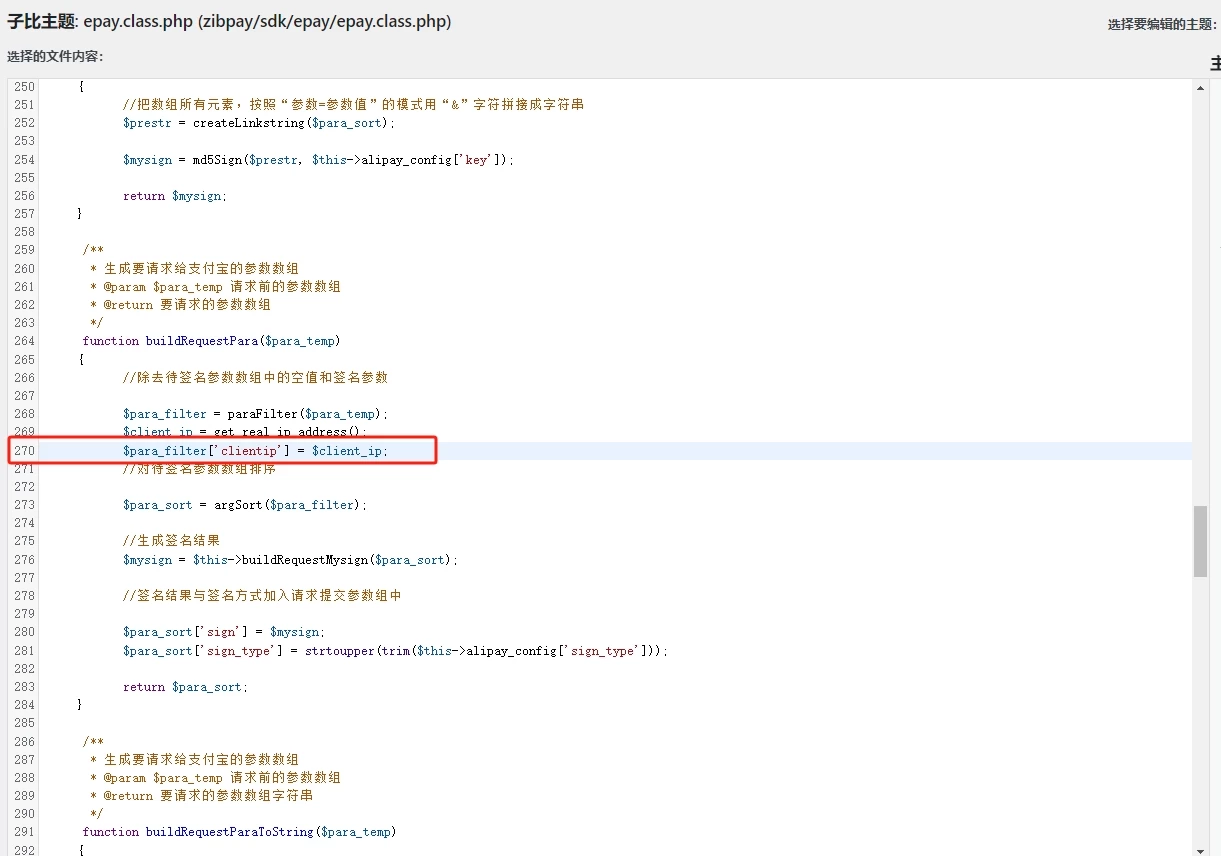Image resolution: width=1221 pixels, height=856 pixels.
Task: Click the code editor vertical scrollbar thumb
Action: pyautogui.click(x=1200, y=540)
